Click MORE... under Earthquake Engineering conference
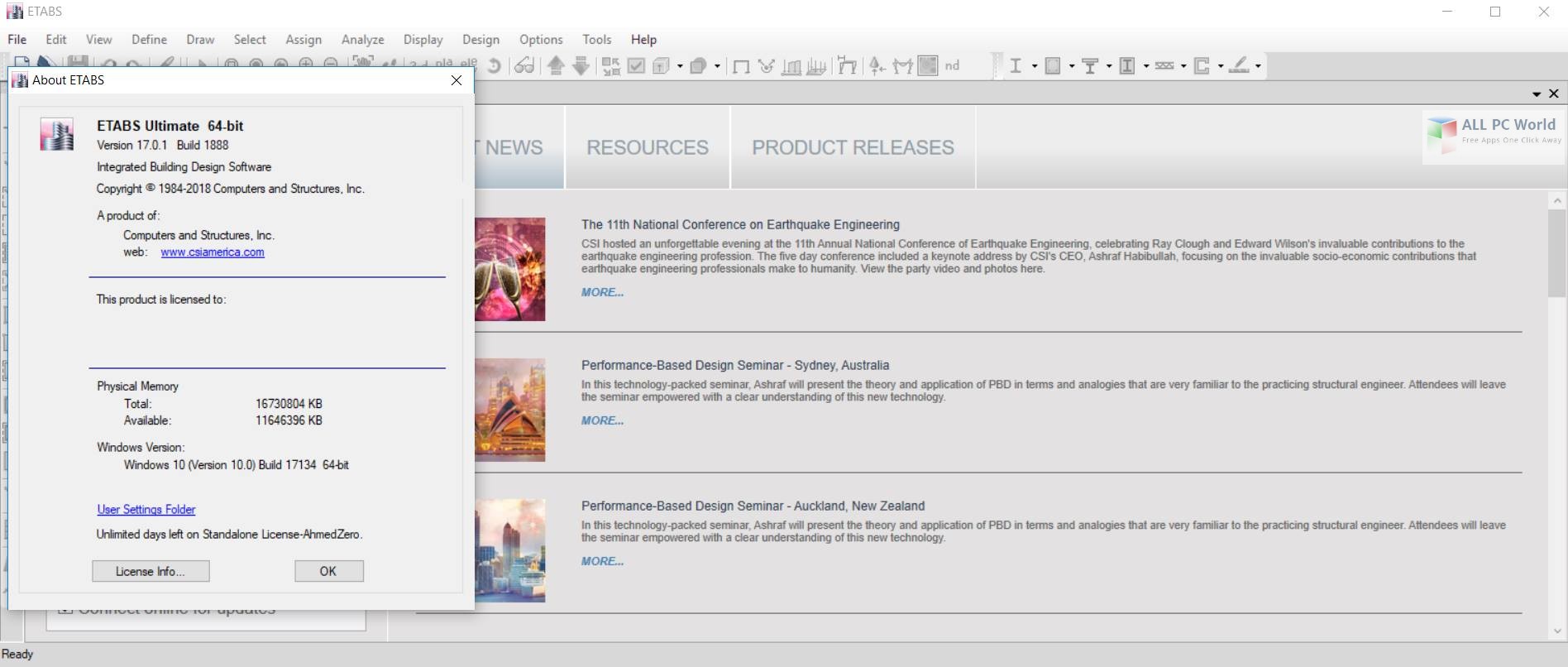 pos(602,292)
